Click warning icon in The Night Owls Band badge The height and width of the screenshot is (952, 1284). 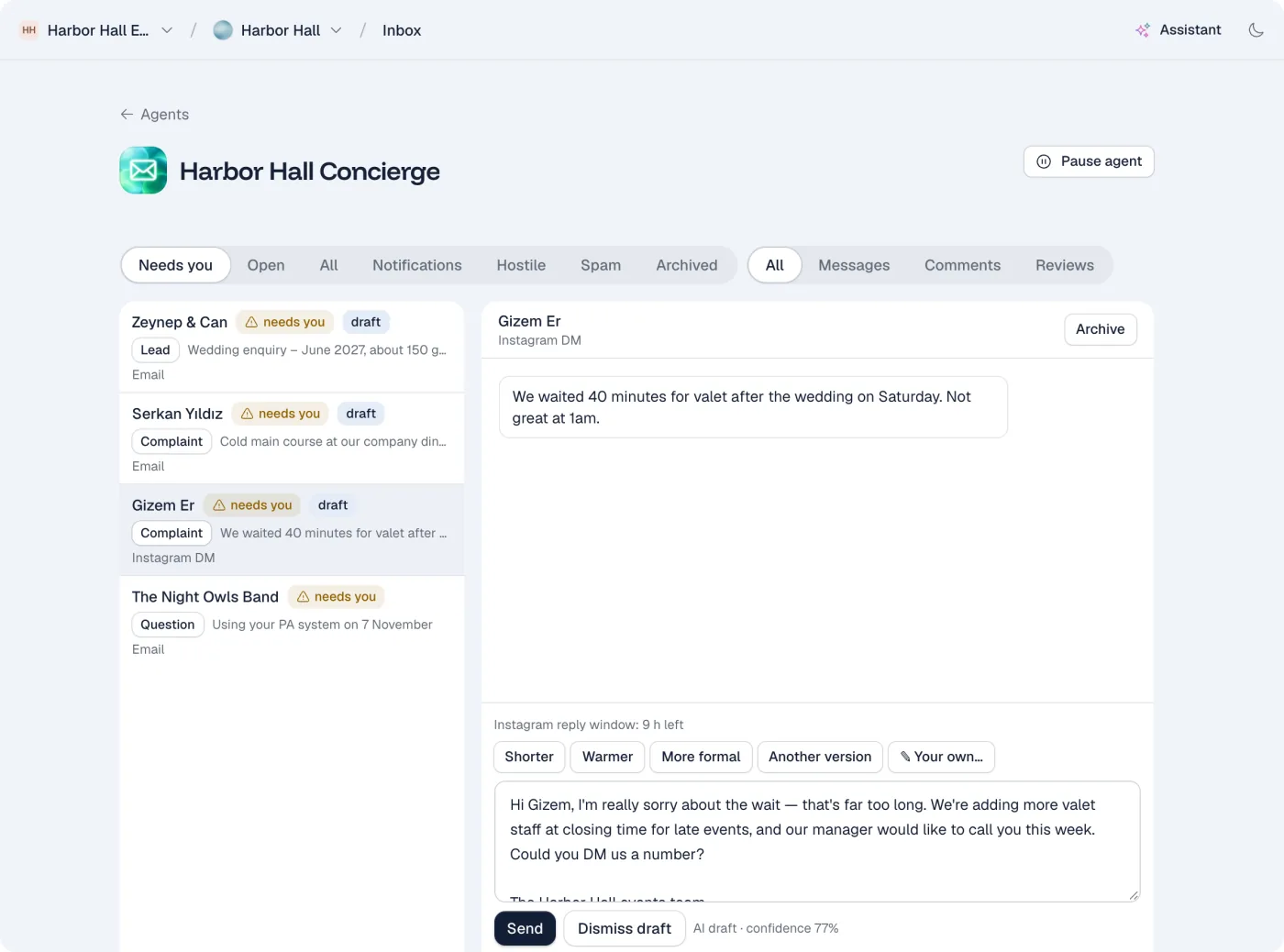click(303, 597)
